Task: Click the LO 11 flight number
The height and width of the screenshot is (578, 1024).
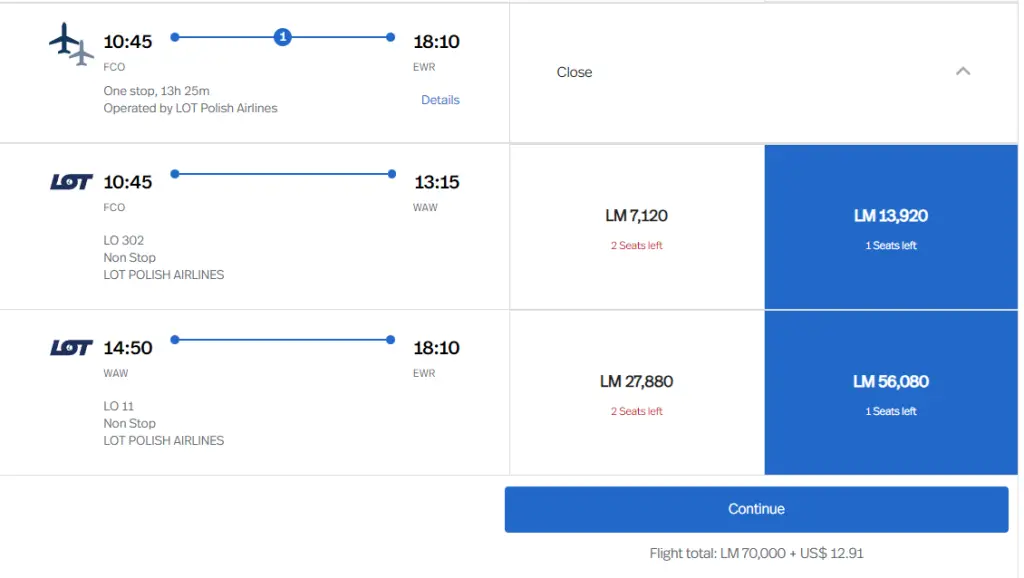Action: point(119,406)
